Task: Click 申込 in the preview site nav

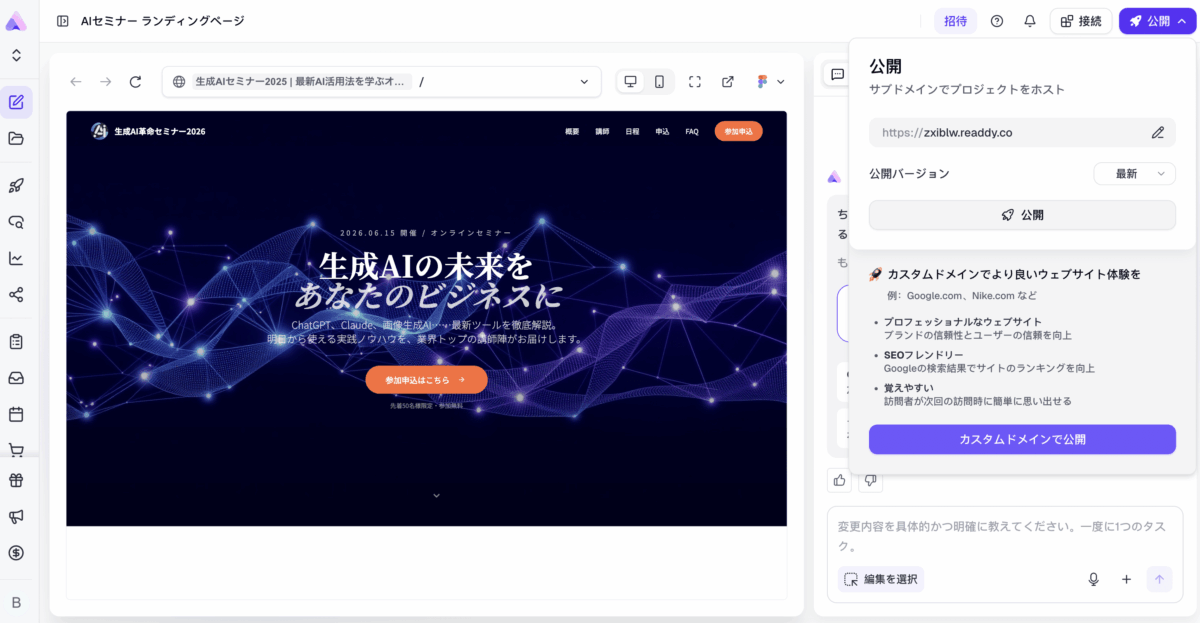Action: [x=662, y=132]
